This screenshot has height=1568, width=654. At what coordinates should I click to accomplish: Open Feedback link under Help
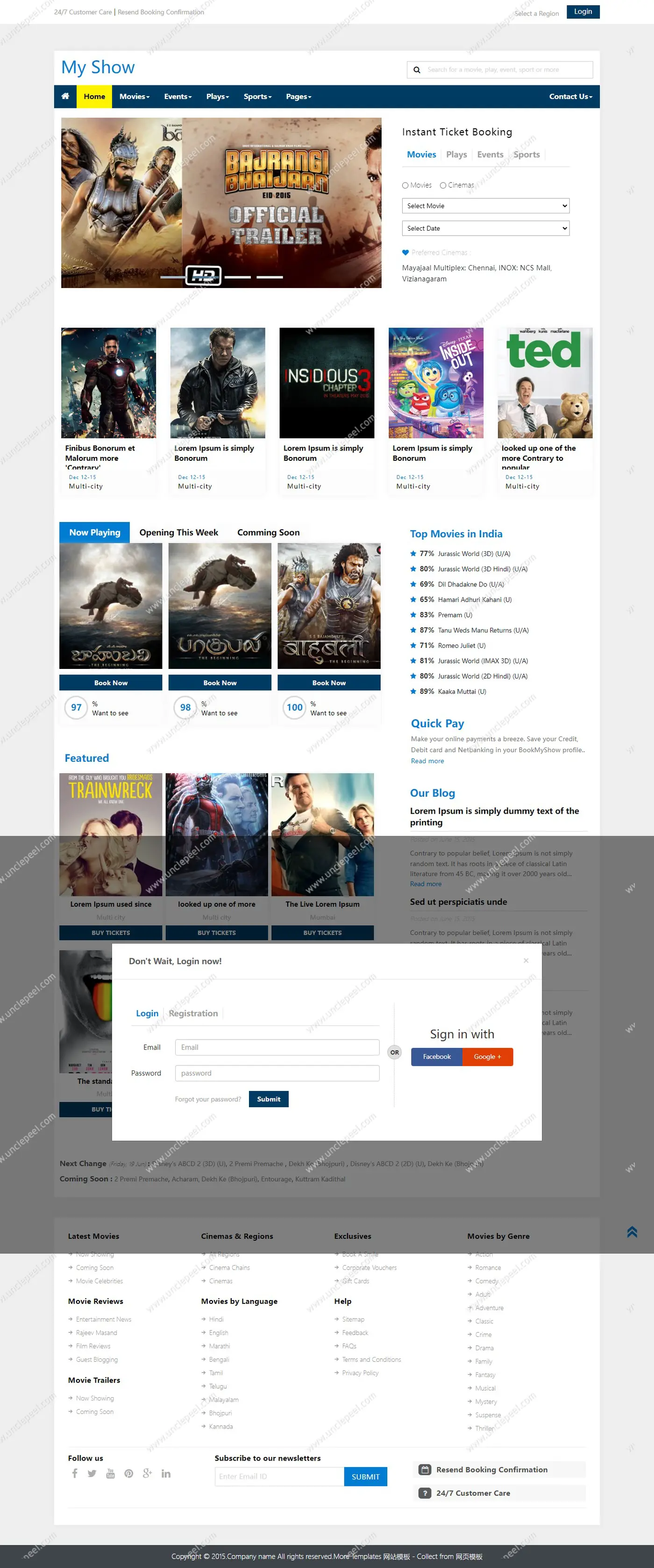(x=355, y=1332)
